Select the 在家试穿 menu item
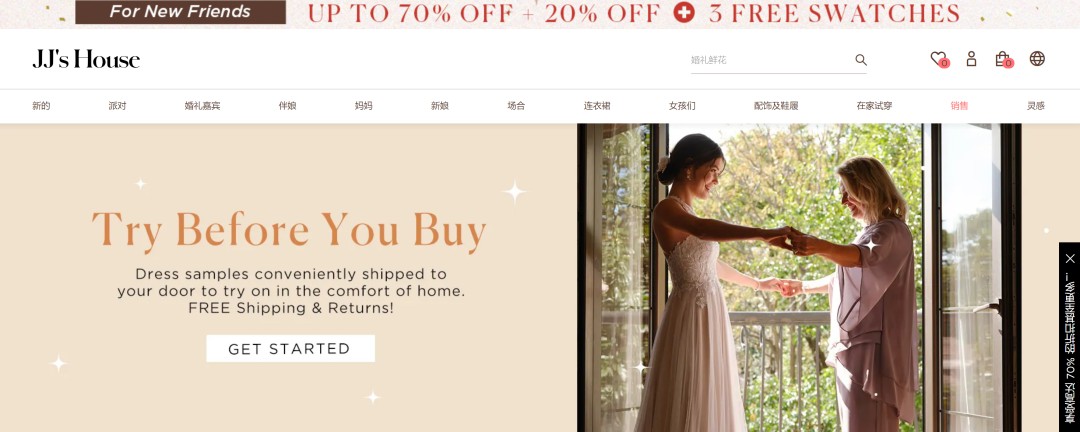Screen dimensions: 1080x432 [x=874, y=106]
